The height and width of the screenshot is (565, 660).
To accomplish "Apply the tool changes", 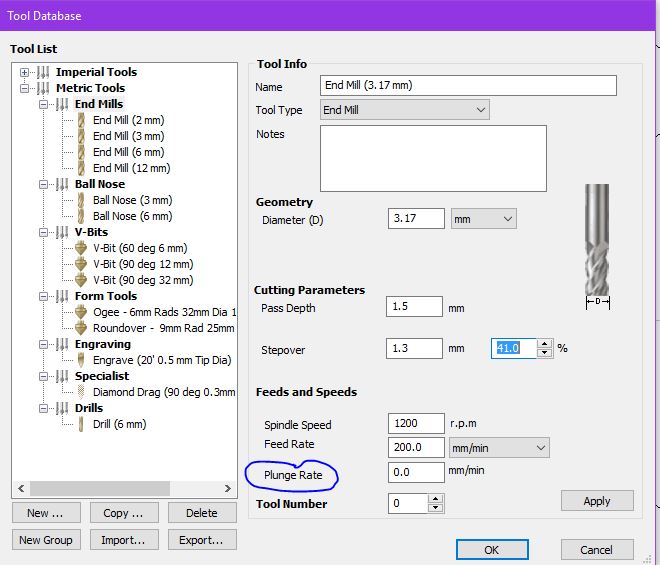I will point(597,501).
